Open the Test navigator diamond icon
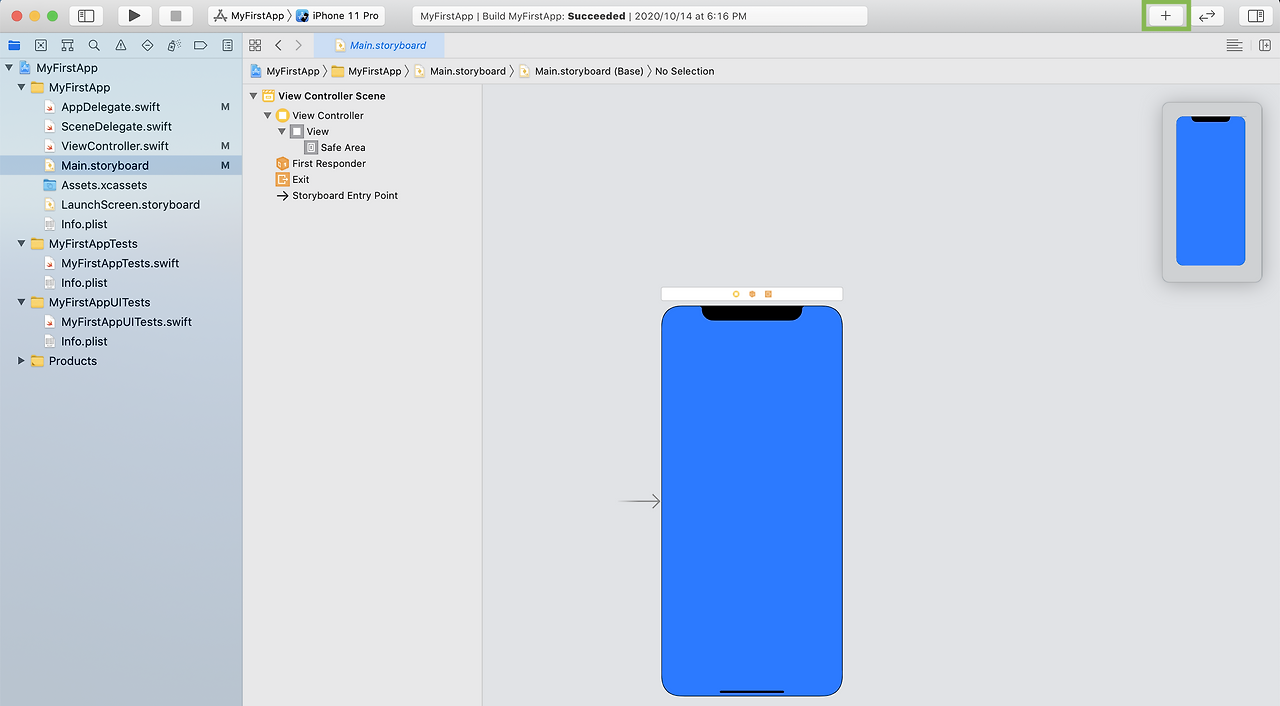This screenshot has height=706, width=1280. click(x=147, y=45)
